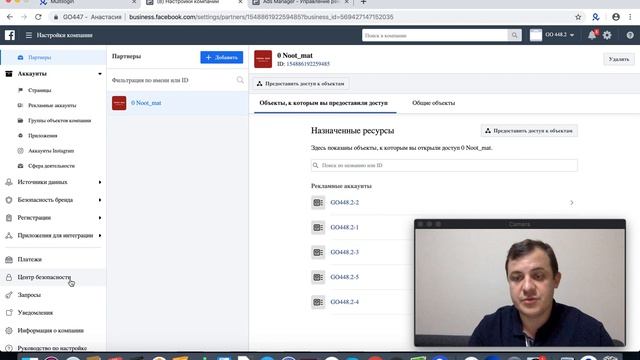This screenshot has height=360, width=640.
Task: Open ad account GO448.2-2 link
Action: 344,202
